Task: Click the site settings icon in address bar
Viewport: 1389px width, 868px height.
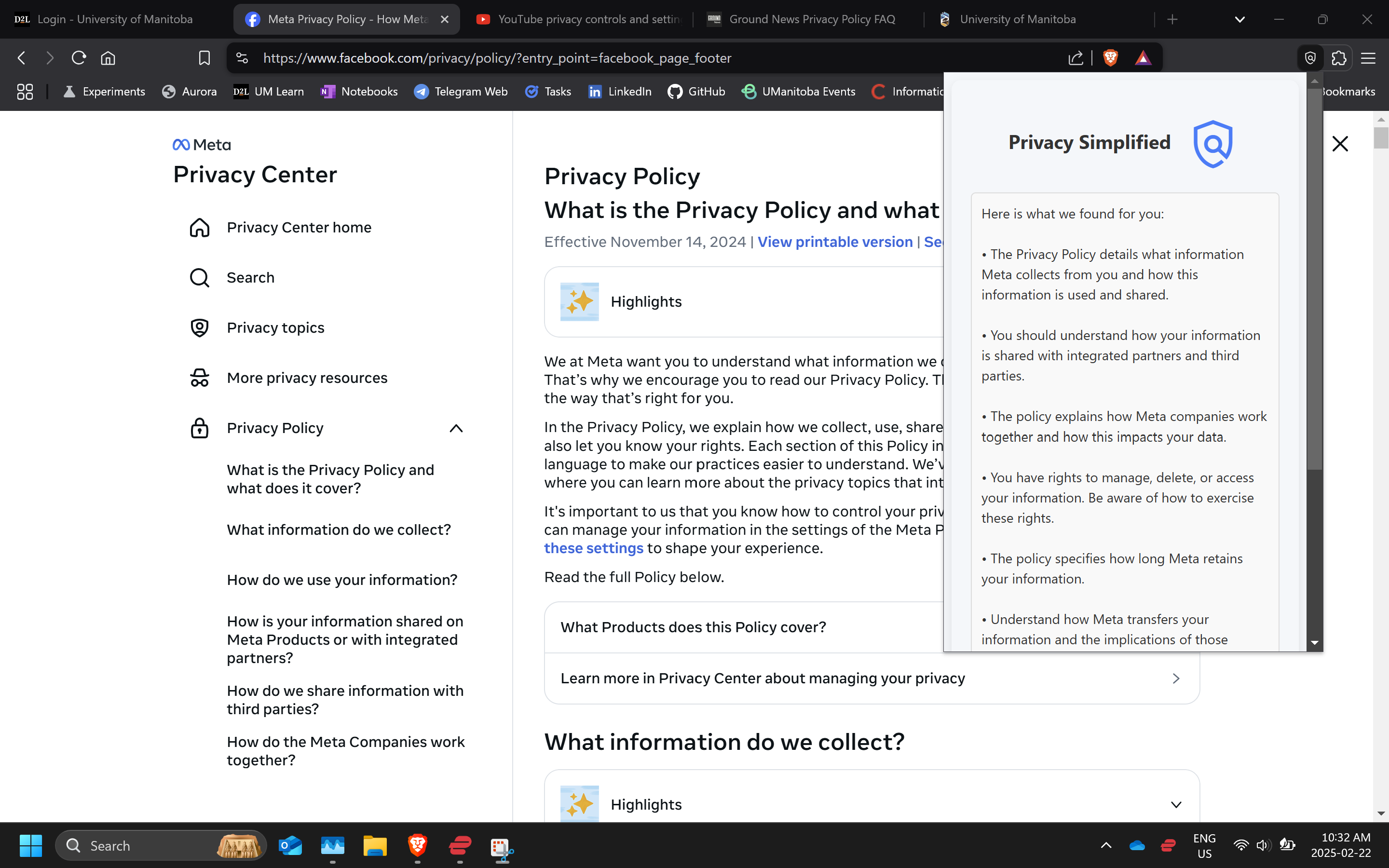Action: (x=242, y=57)
